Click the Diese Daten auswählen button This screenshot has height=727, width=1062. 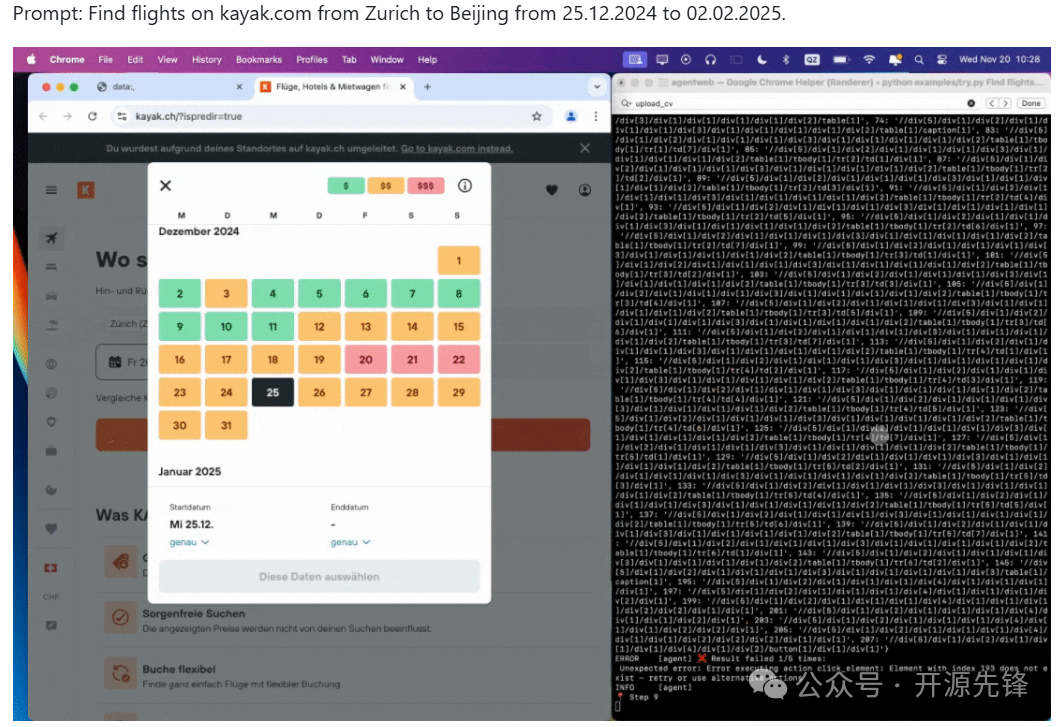[x=319, y=576]
